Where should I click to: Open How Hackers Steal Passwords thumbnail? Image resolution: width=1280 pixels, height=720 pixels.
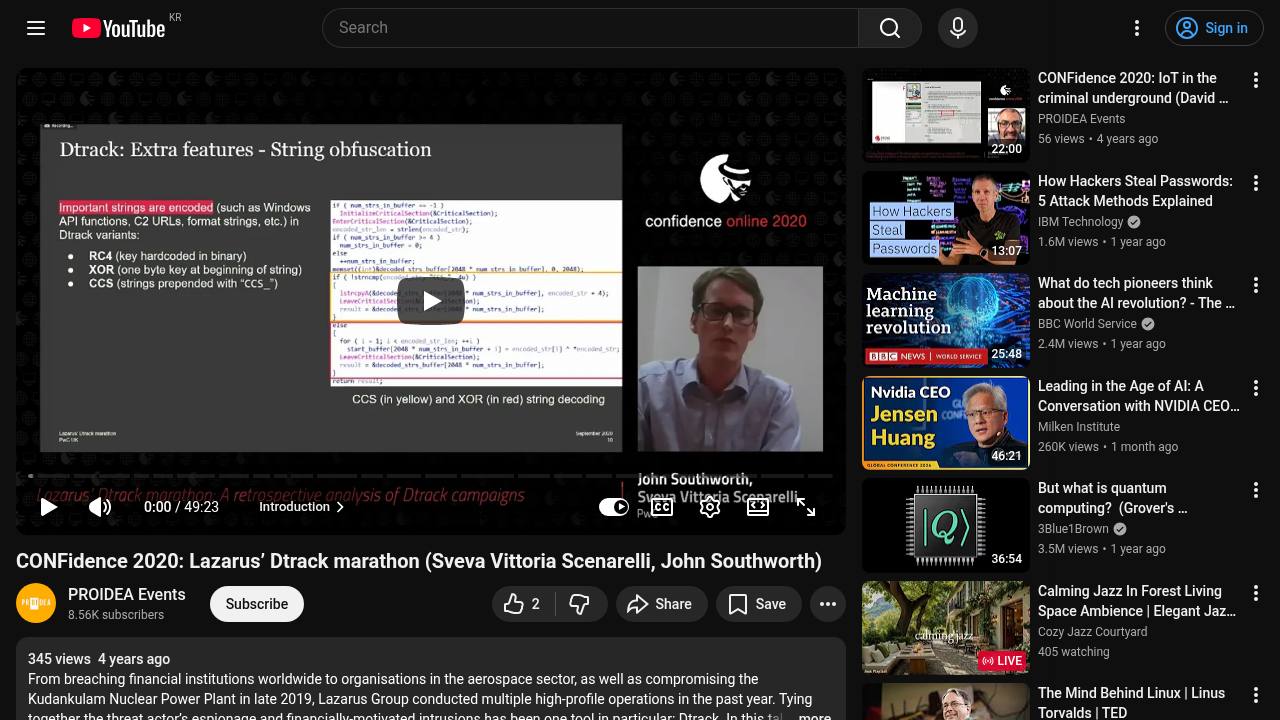(946, 218)
